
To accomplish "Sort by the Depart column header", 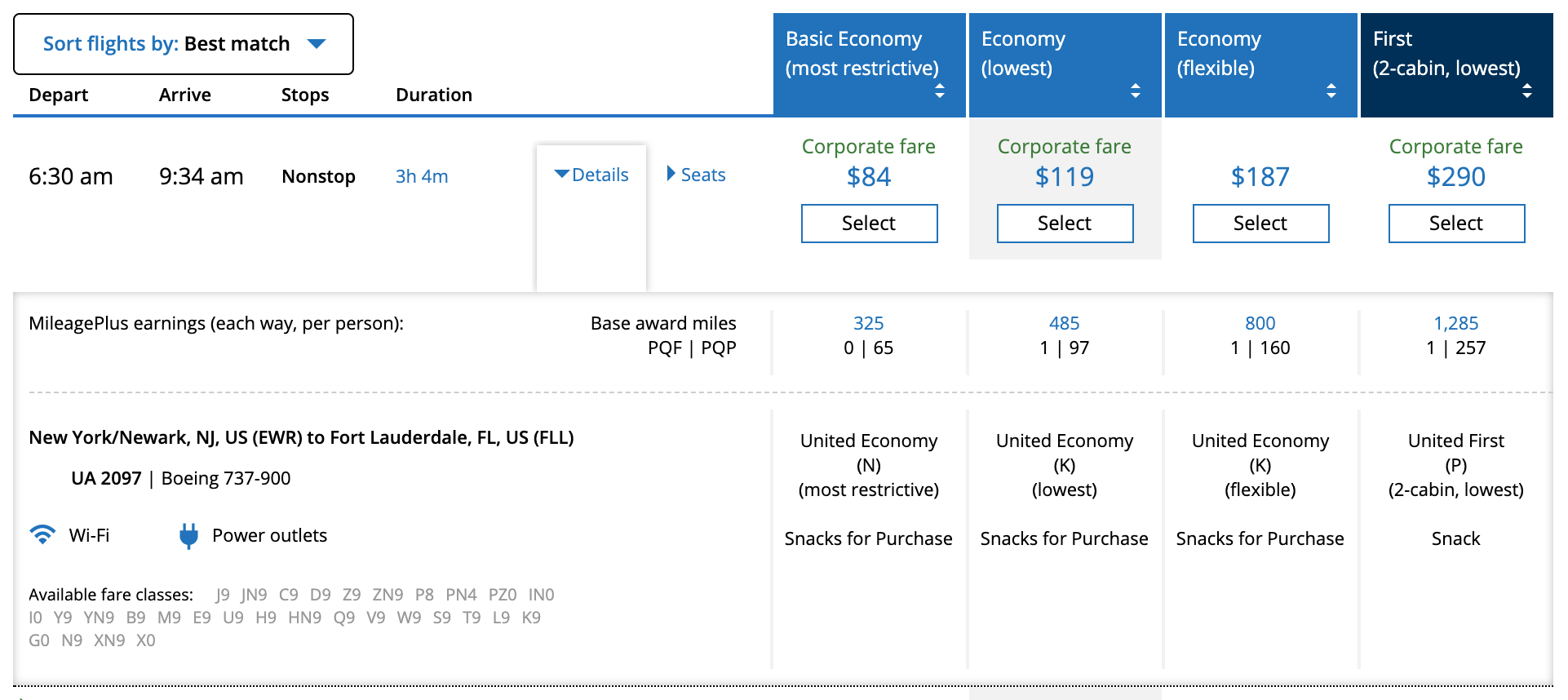I will [58, 95].
